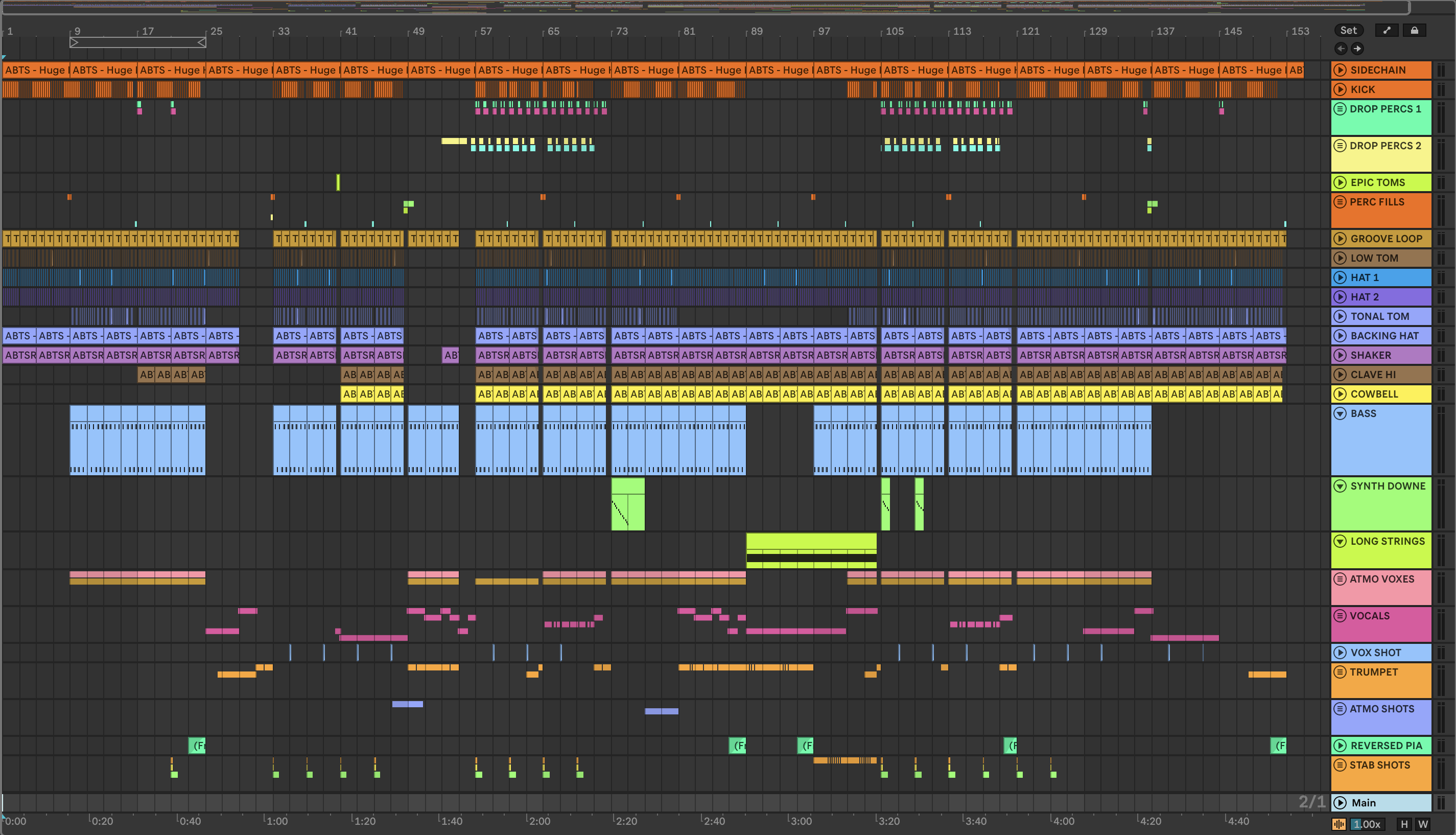Click the Main track play icon
Viewport: 1456px width, 835px height.
pos(1340,803)
